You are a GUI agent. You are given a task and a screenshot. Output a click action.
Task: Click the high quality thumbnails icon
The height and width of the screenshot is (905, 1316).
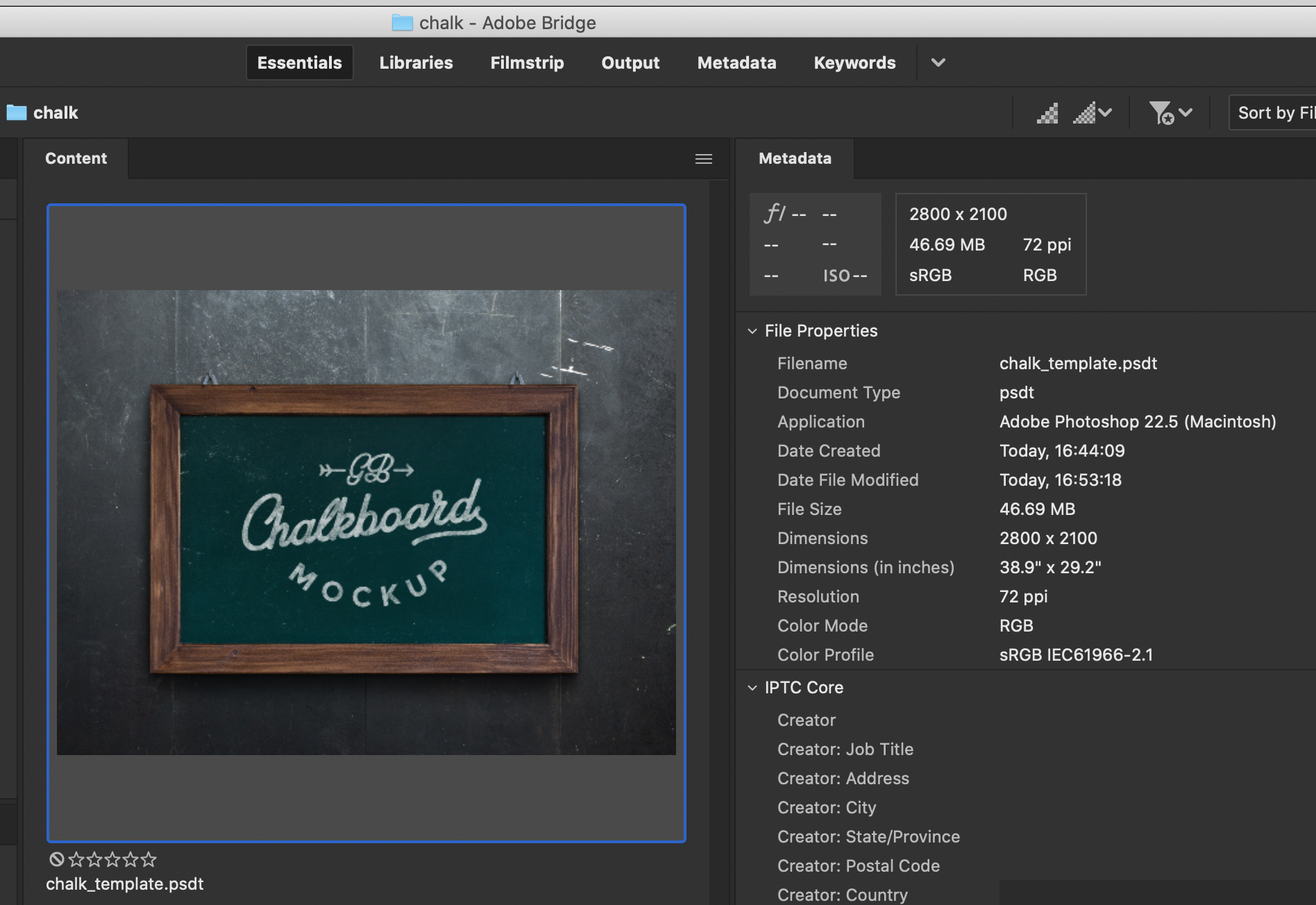[1085, 112]
